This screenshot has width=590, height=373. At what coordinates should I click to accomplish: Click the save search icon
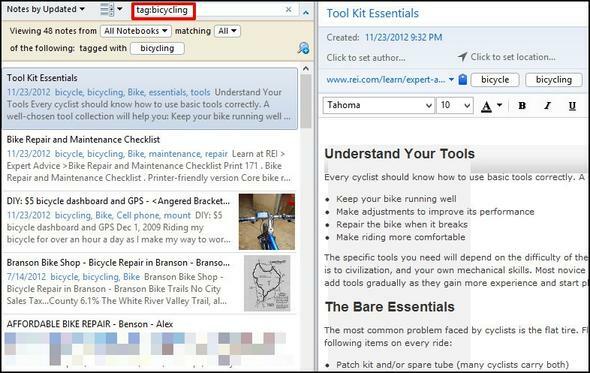pos(304,48)
